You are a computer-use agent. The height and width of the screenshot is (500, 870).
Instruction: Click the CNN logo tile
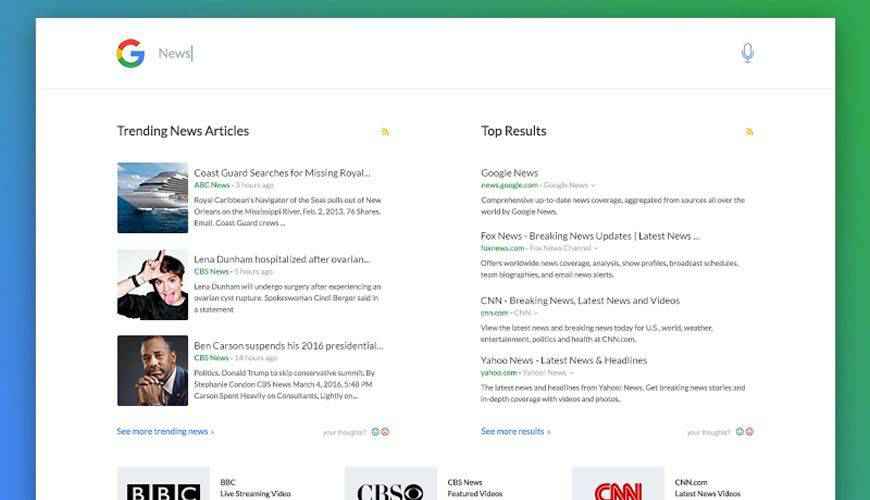tap(617, 485)
